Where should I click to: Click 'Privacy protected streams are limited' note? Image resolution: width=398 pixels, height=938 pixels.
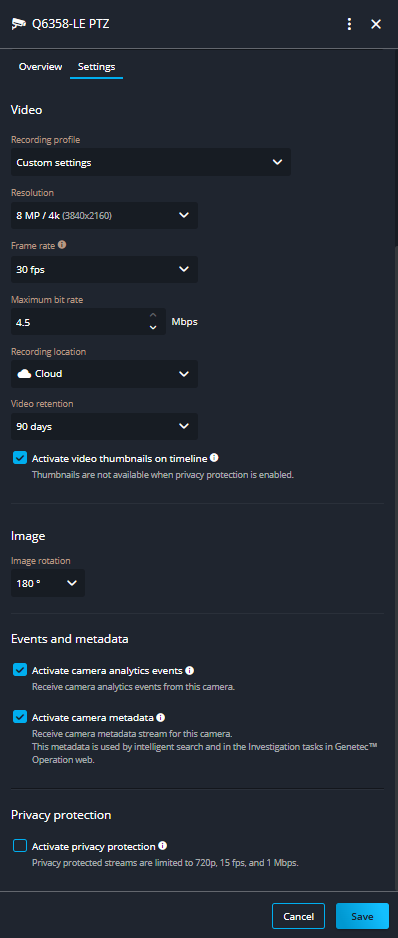pyautogui.click(x=165, y=863)
